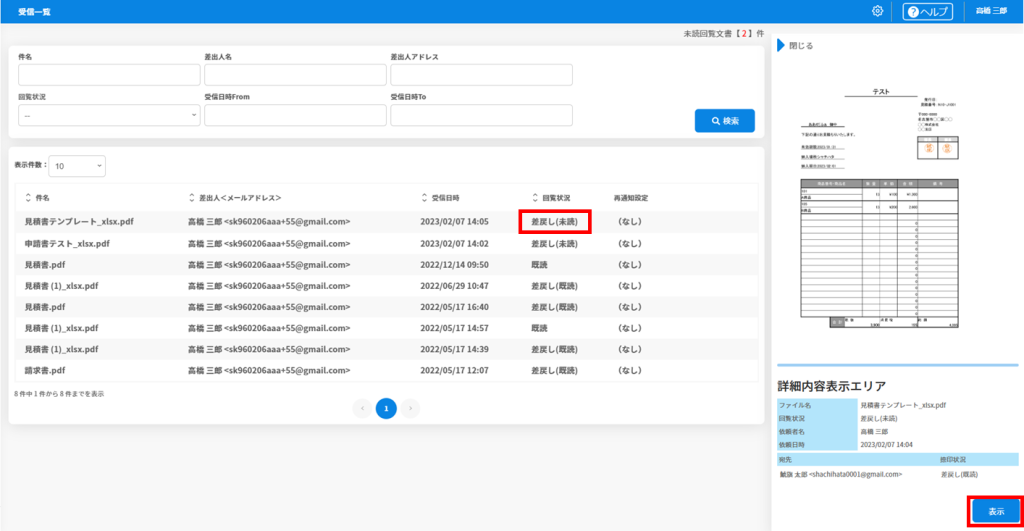The width and height of the screenshot is (1024, 531).
Task: Click sender cell in 請求書.pdf row
Action: click(269, 370)
